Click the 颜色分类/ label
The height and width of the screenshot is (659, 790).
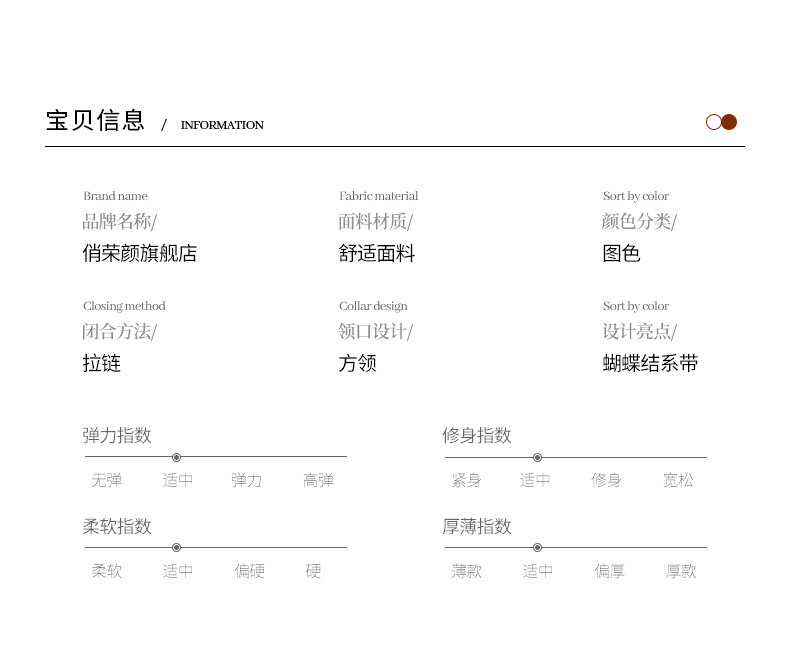pos(640,221)
